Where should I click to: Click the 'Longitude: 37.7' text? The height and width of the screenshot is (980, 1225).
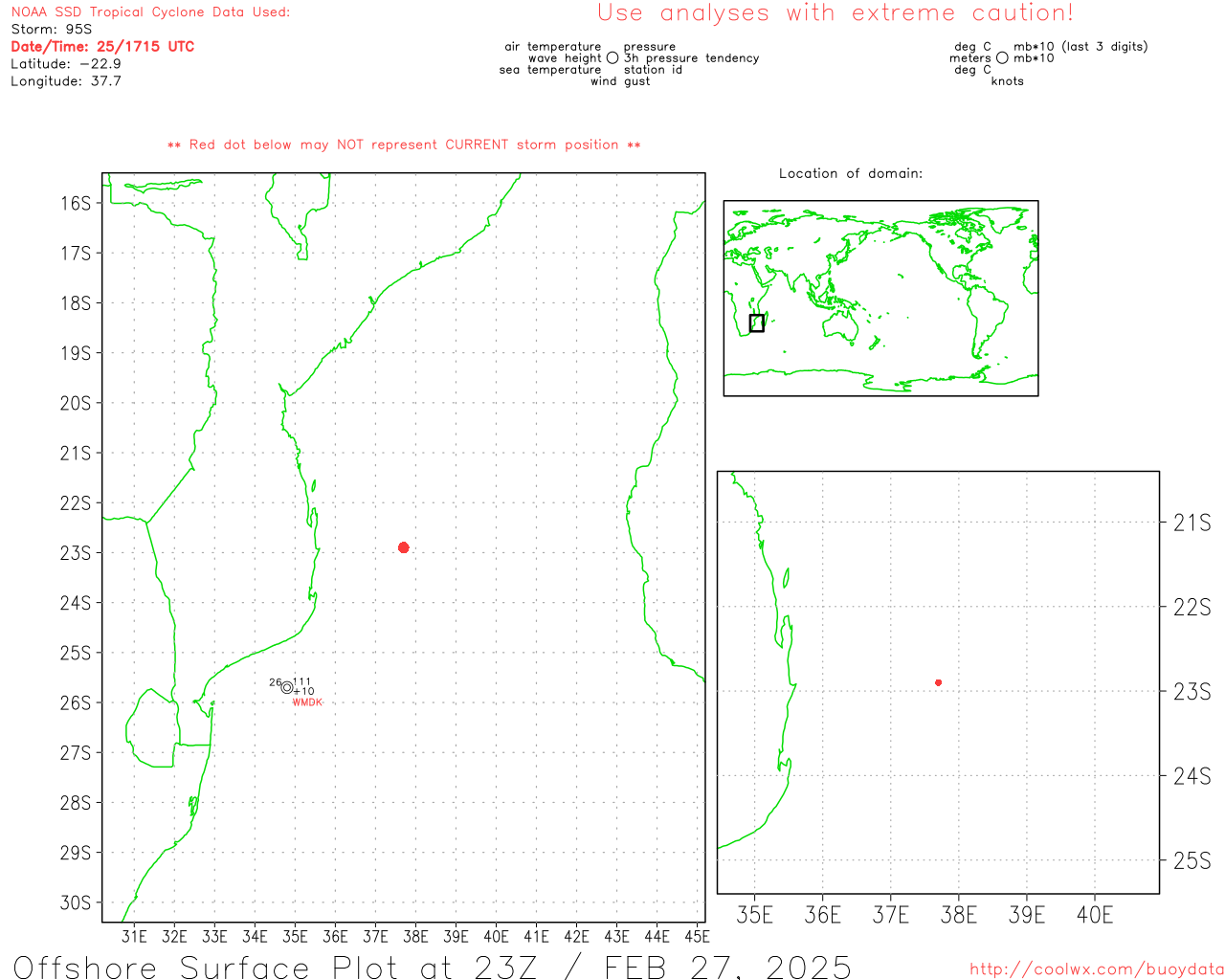(x=66, y=80)
